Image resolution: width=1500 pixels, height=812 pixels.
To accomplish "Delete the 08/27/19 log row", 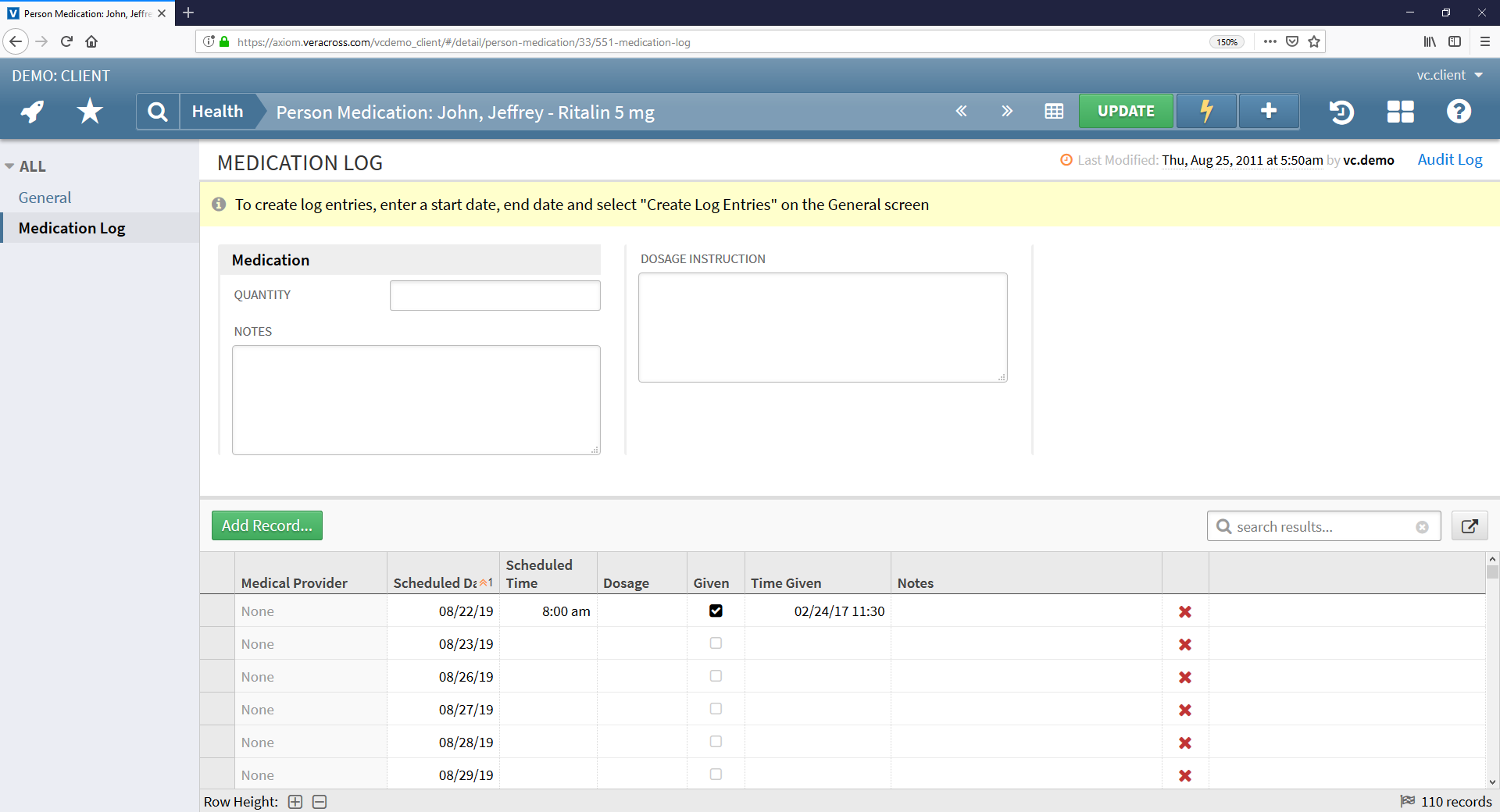I will point(1185,710).
